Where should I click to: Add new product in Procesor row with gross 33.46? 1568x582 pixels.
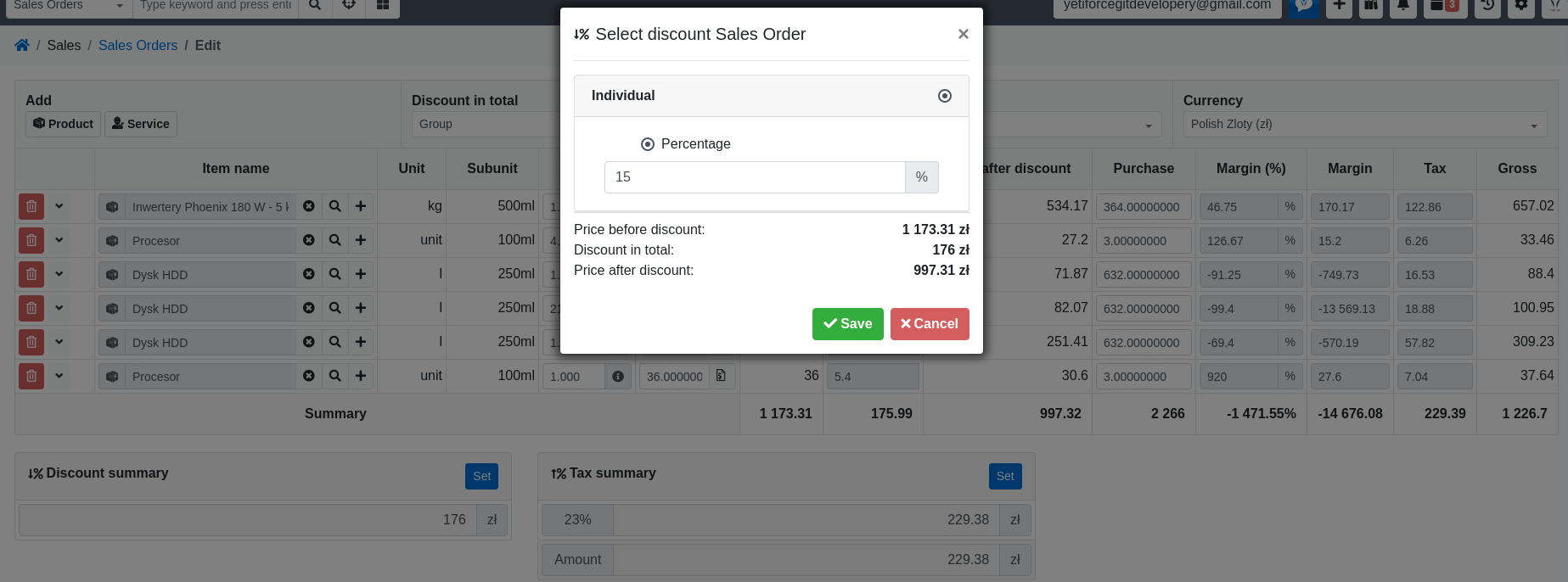tap(361, 240)
